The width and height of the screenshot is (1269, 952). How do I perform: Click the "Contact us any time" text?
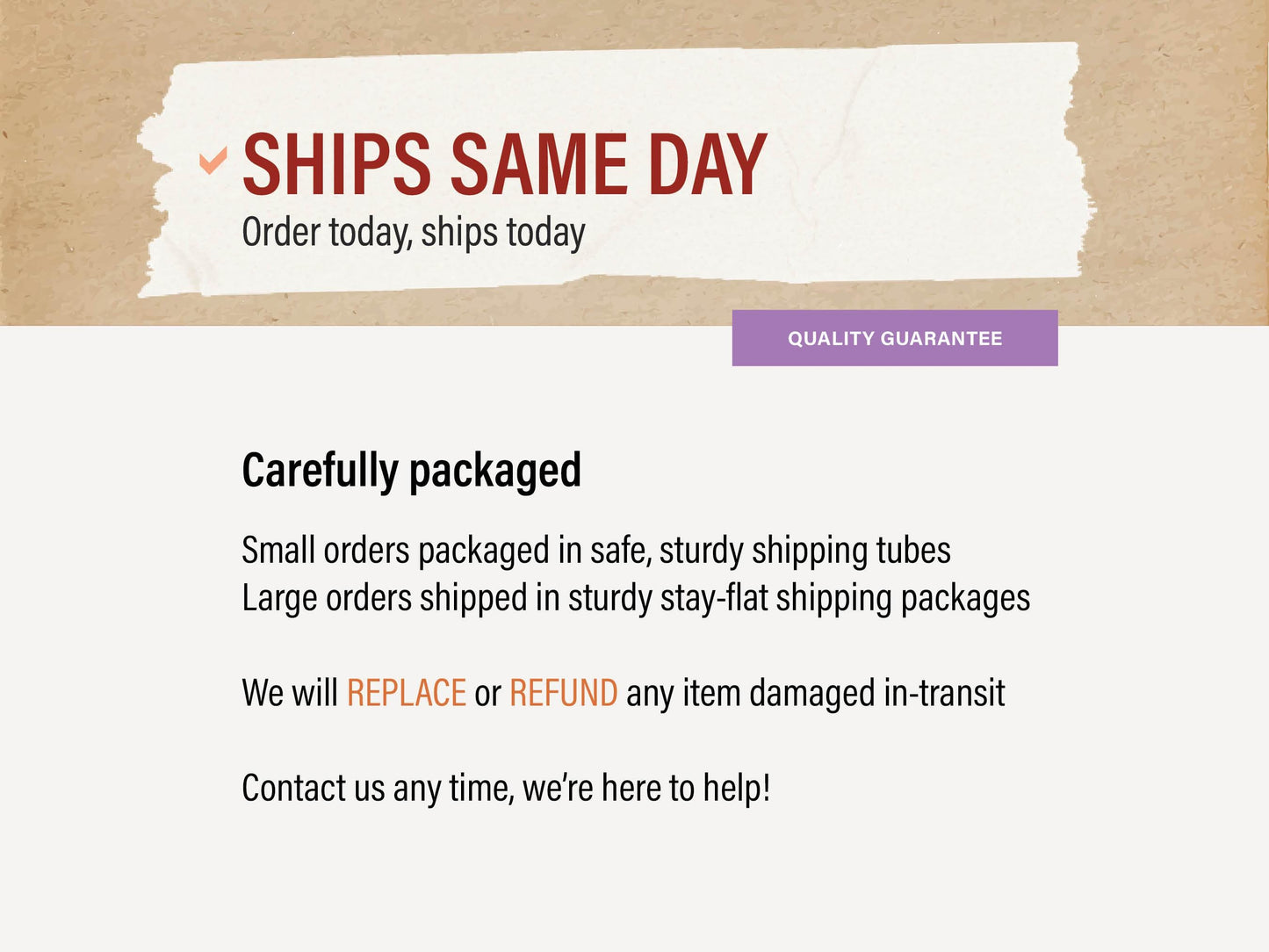coord(378,788)
